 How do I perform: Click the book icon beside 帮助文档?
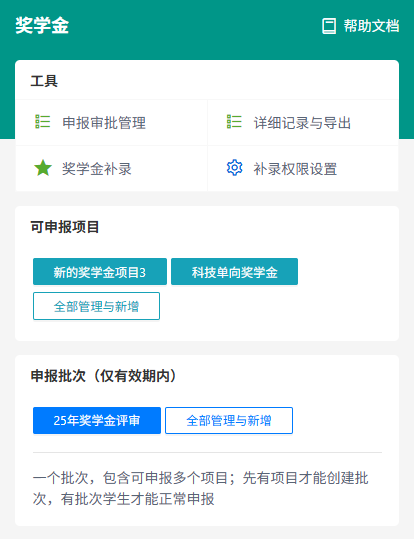[329, 26]
